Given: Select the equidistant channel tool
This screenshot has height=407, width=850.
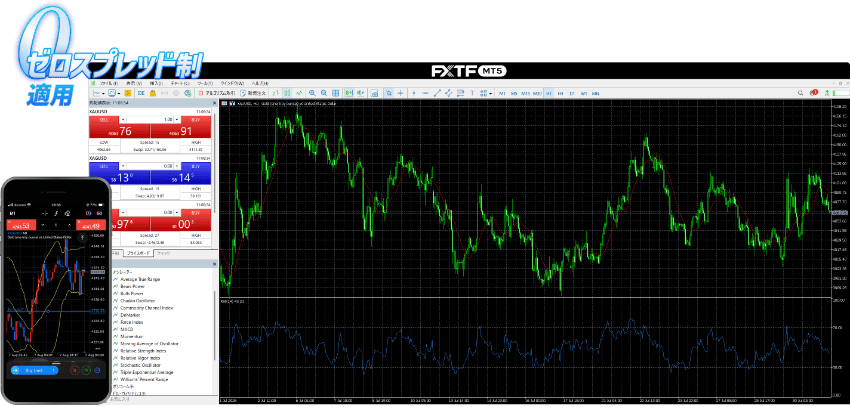Looking at the screenshot, I should tap(449, 93).
